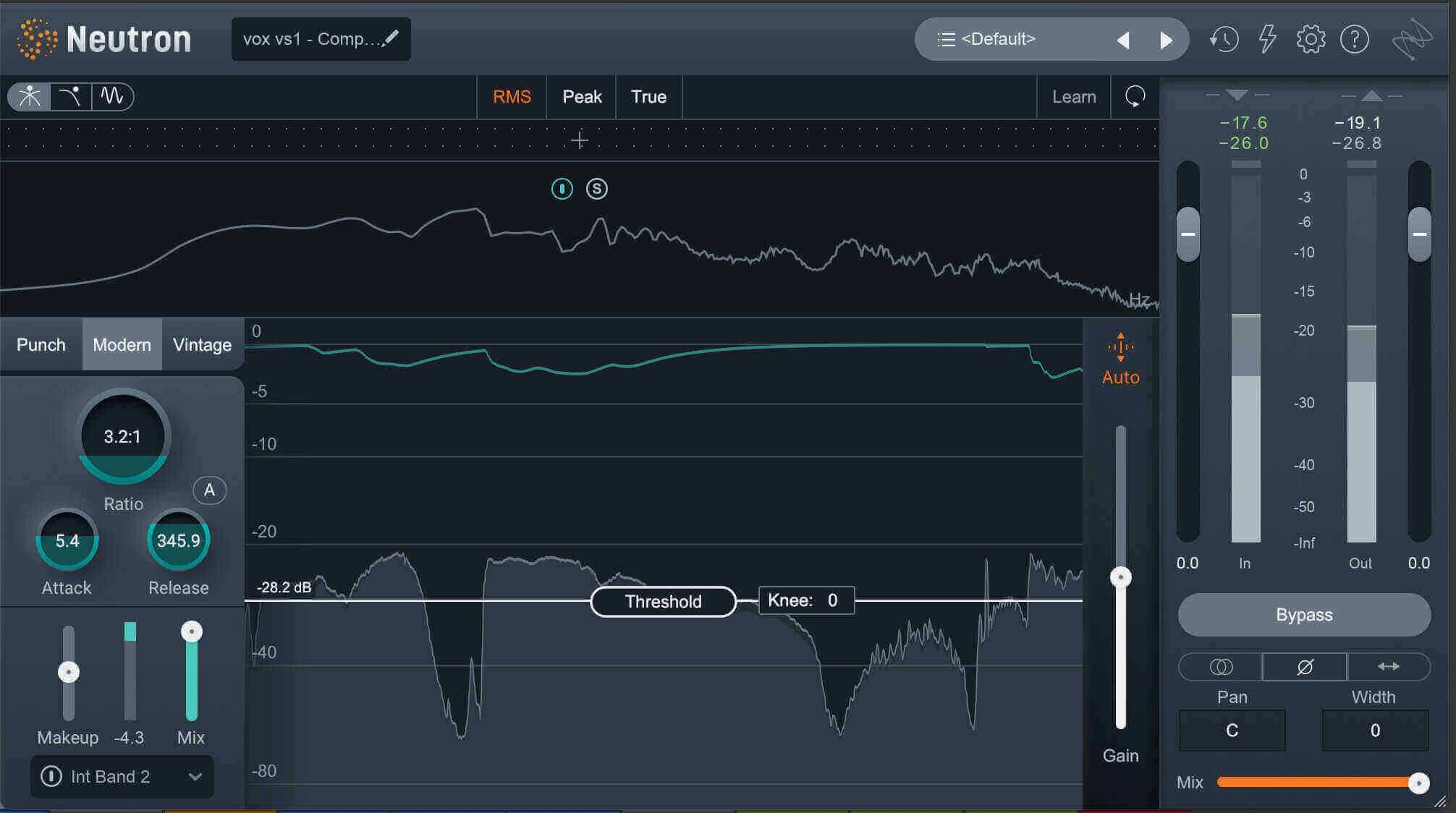1456x813 pixels.
Task: Click the Learn button
Action: (x=1074, y=96)
